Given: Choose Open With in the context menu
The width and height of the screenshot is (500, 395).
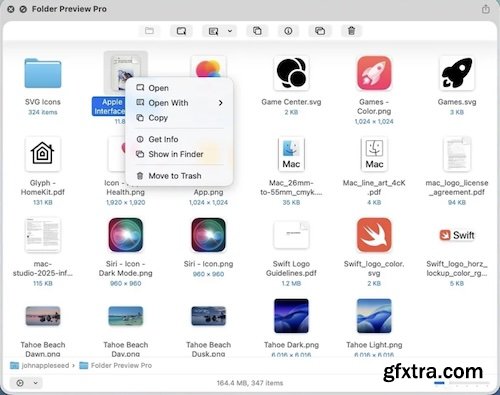Looking at the screenshot, I should tap(180, 103).
